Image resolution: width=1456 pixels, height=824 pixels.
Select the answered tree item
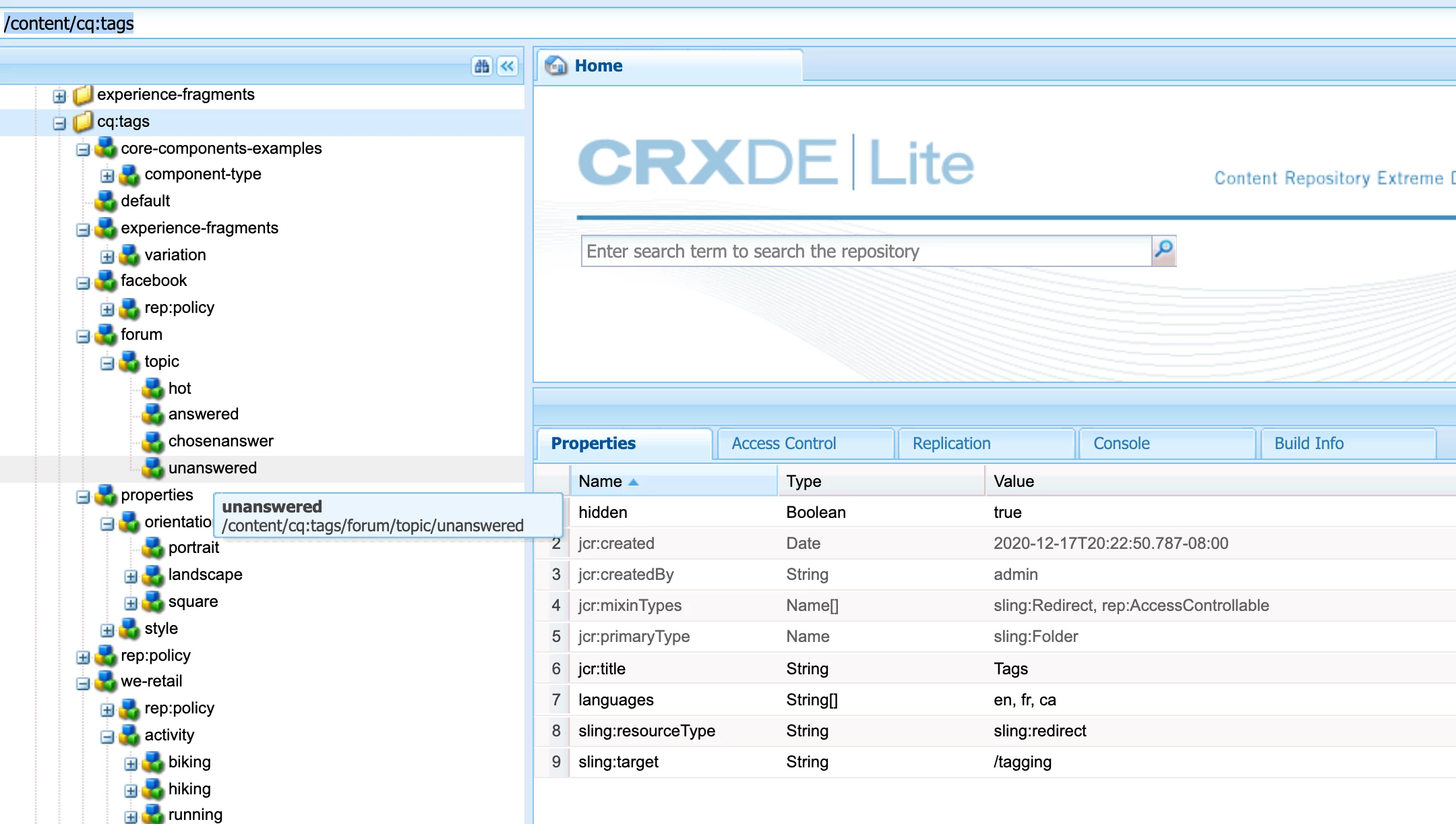[203, 414]
